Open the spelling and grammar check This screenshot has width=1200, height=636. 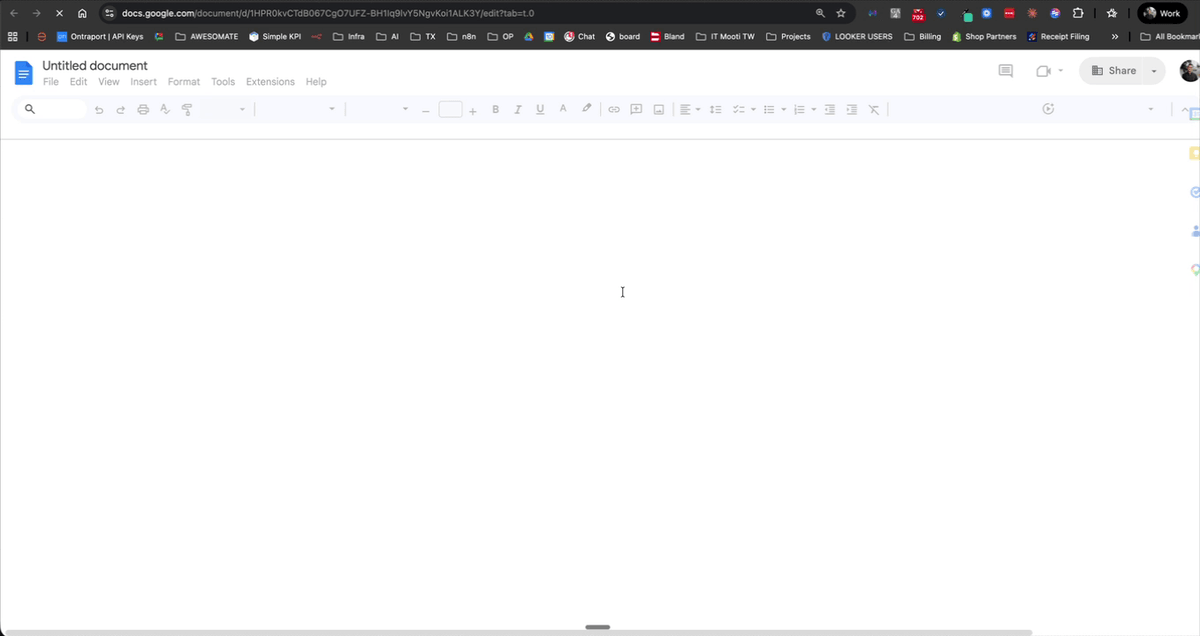164,109
